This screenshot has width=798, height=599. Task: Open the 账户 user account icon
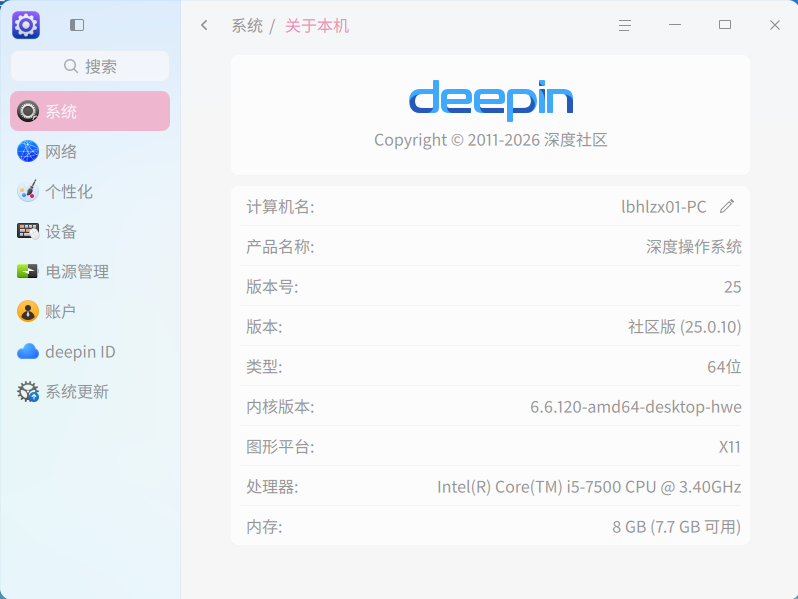(28, 311)
